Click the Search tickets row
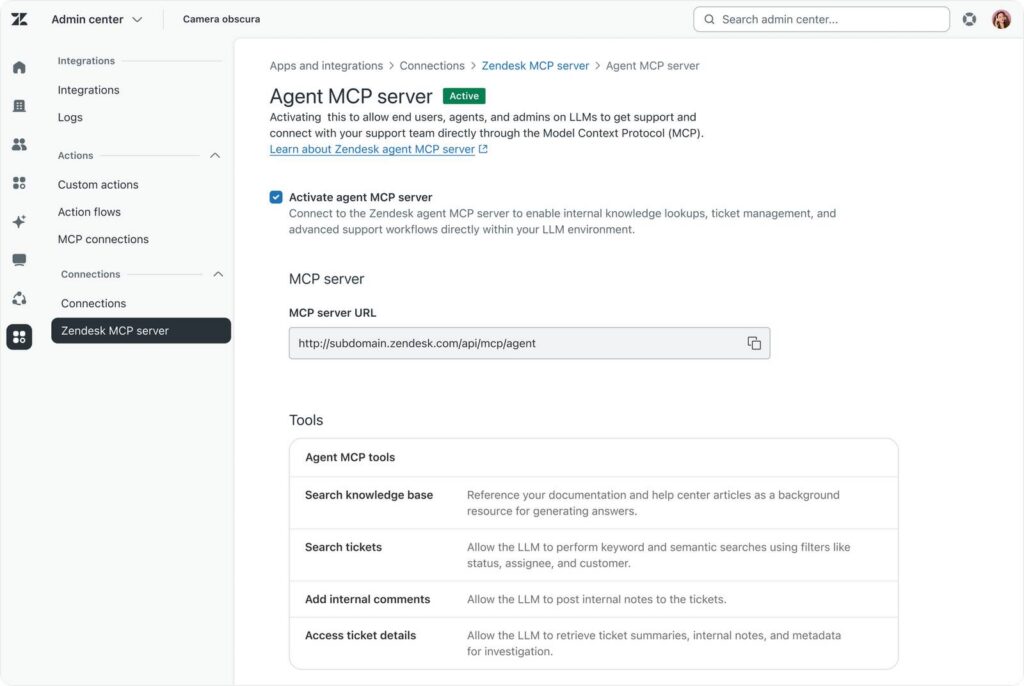1024x686 pixels. [x=594, y=555]
